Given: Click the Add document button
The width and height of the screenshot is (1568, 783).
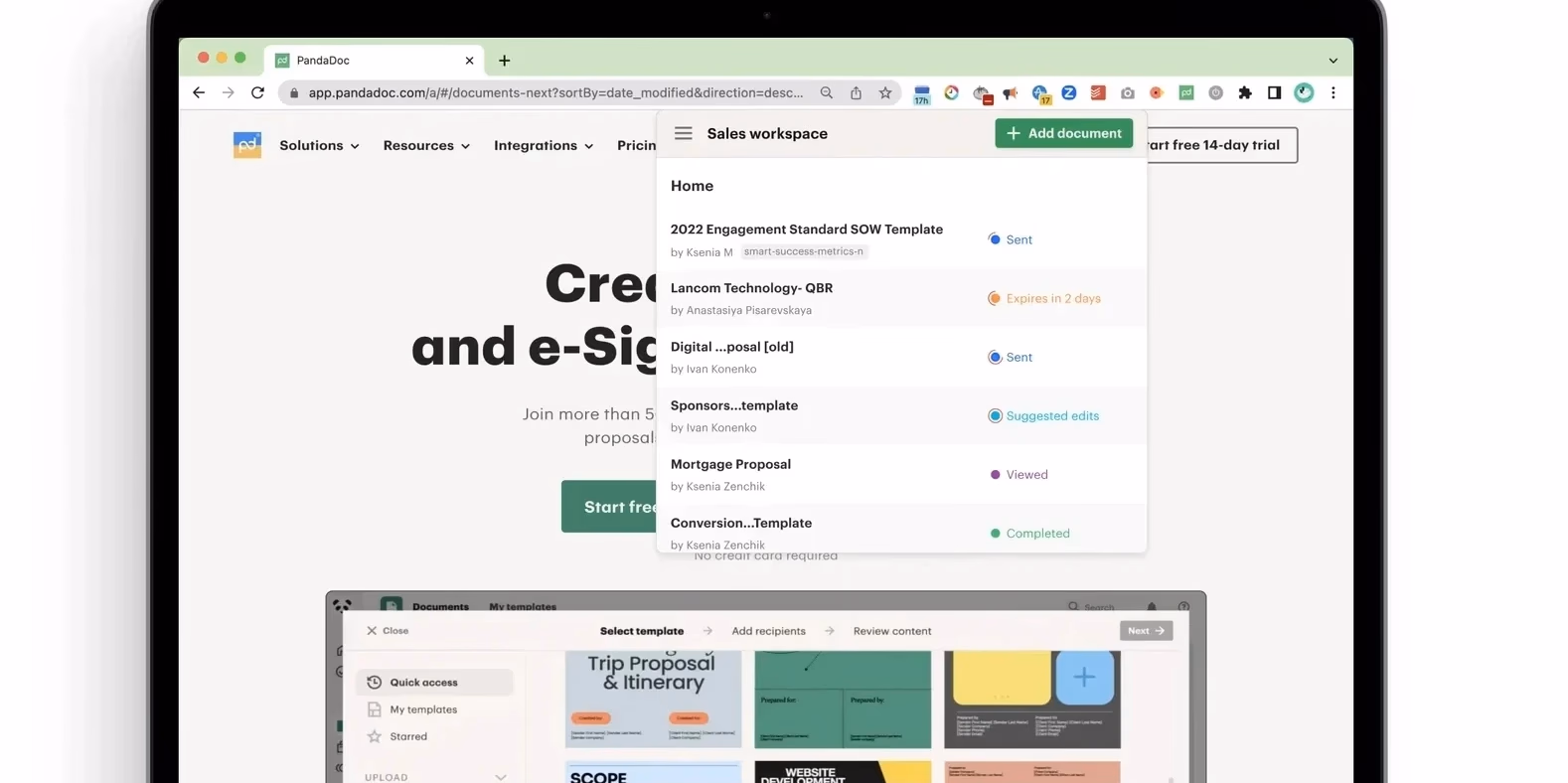Looking at the screenshot, I should 1063,133.
